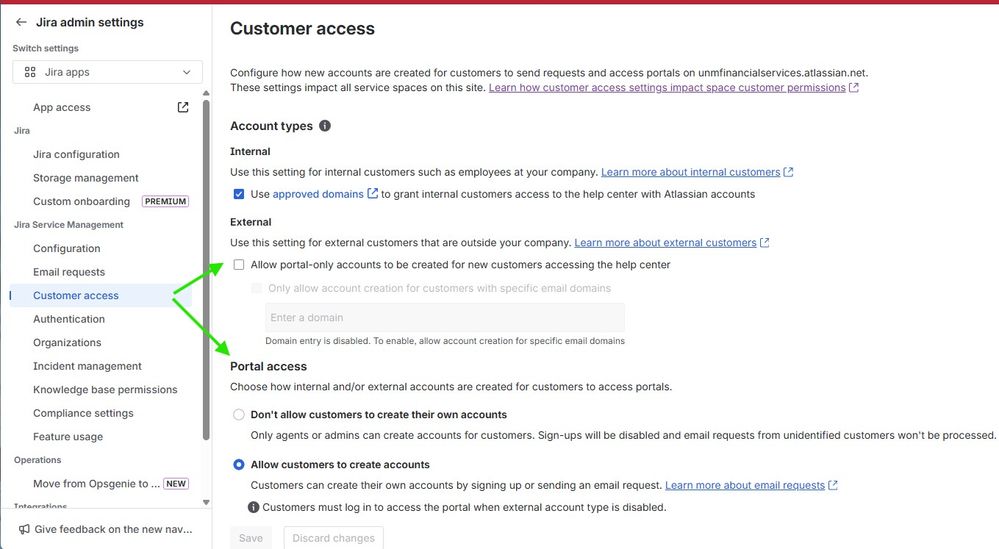Screen dimensions: 999x549
Task: Open the Jira apps settings dropdown
Action: click(x=108, y=72)
